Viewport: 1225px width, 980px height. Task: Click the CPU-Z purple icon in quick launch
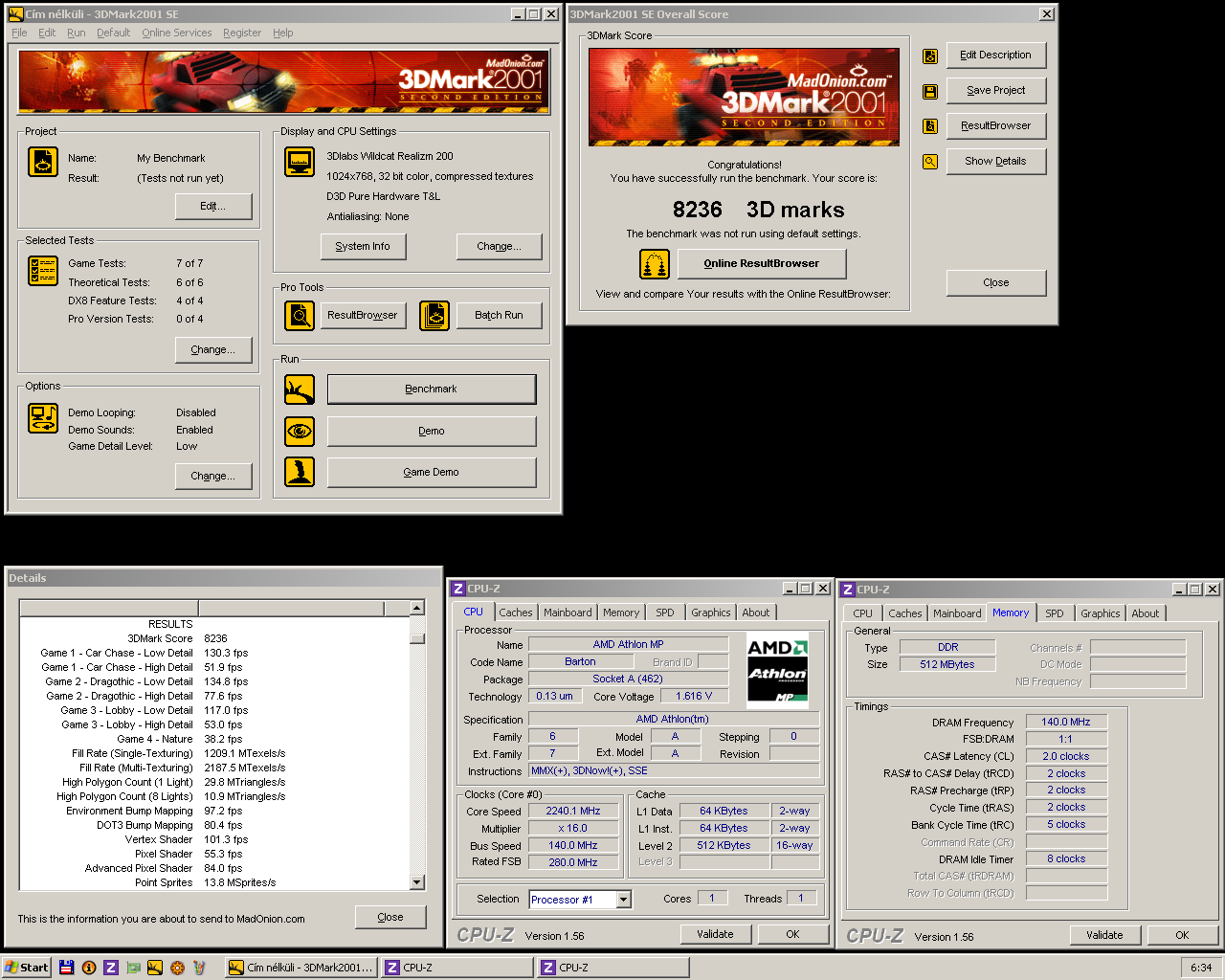click(111, 968)
